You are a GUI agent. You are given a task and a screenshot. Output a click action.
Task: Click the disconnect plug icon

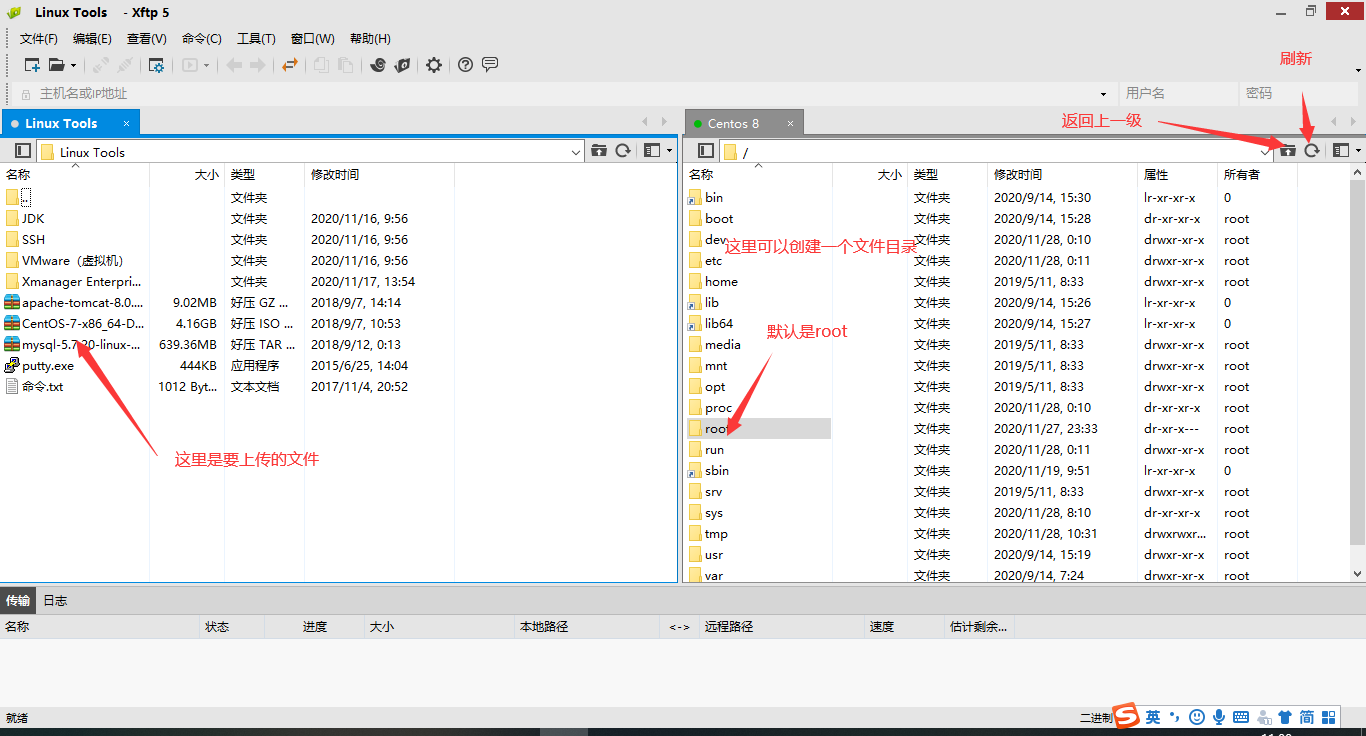(x=125, y=65)
